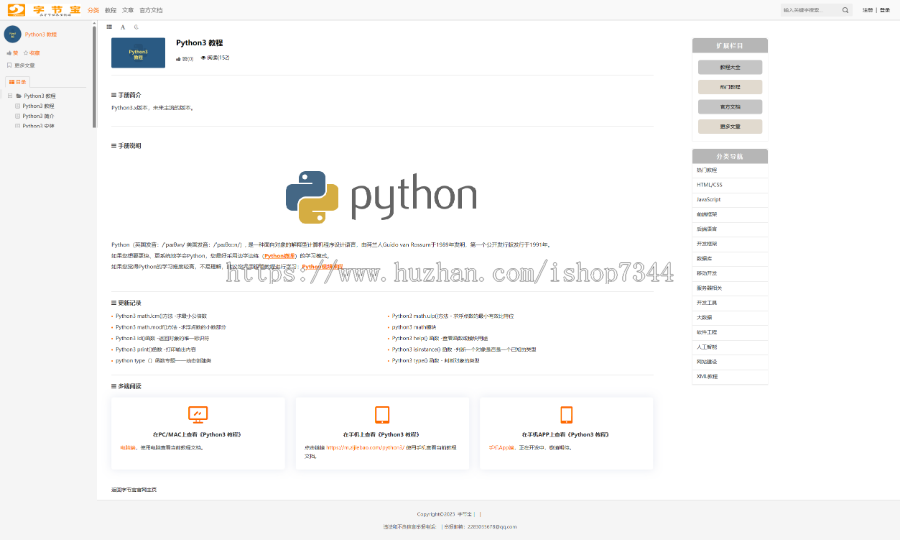Open the first Python3 教程 child page
This screenshot has height=540, width=900.
tap(38, 106)
